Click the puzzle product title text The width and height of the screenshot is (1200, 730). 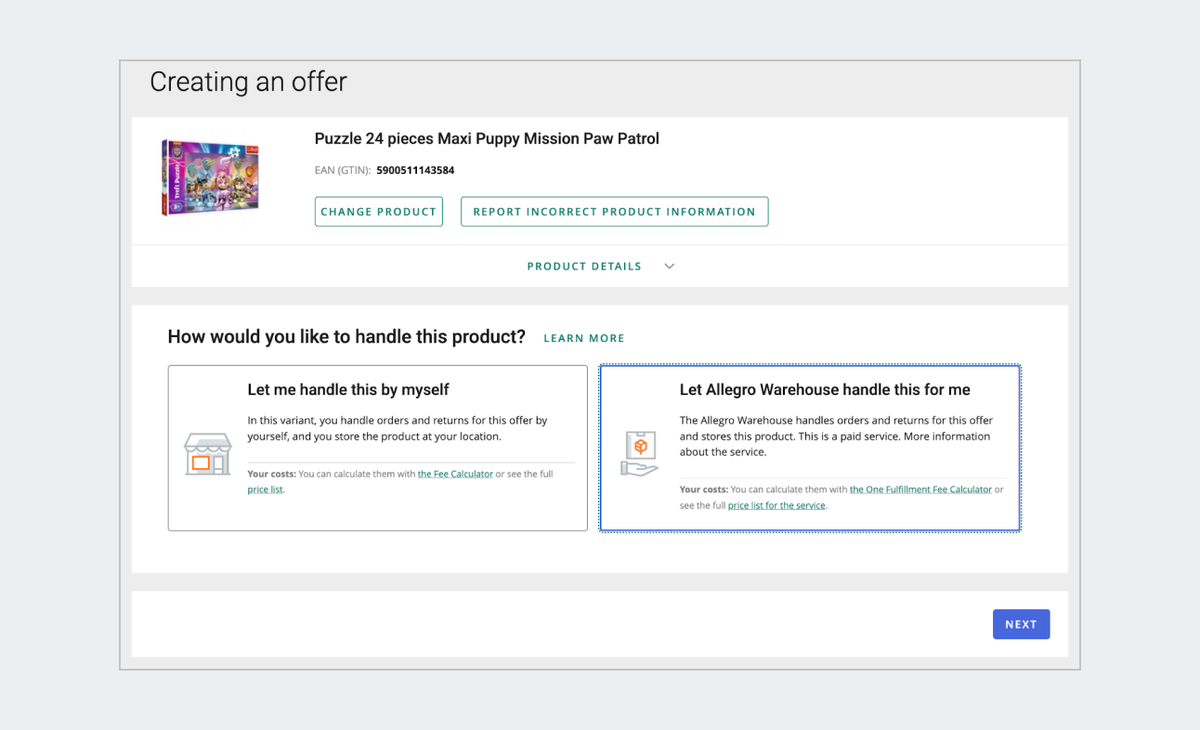487,139
